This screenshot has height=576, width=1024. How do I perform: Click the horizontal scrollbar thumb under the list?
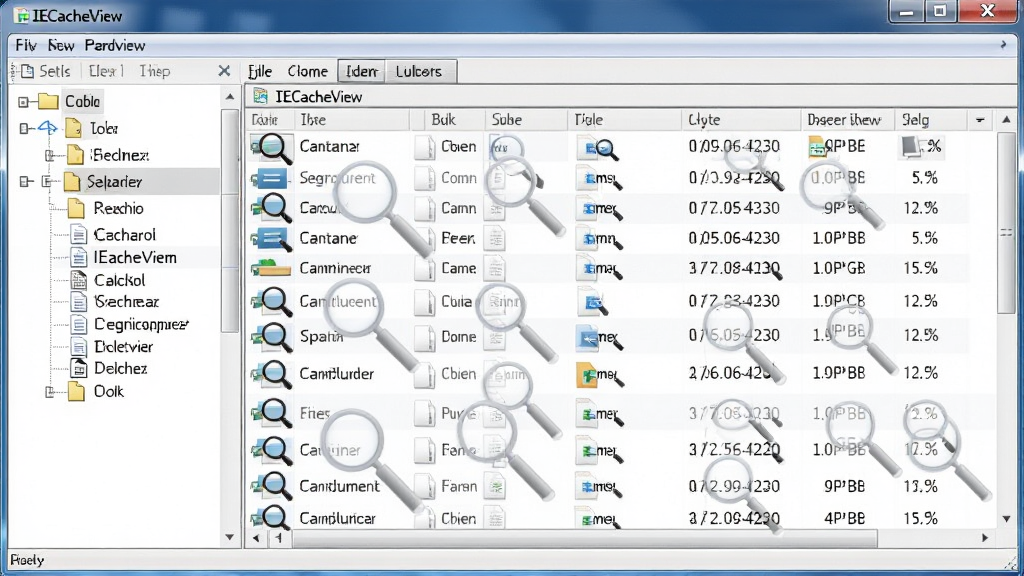pos(584,538)
